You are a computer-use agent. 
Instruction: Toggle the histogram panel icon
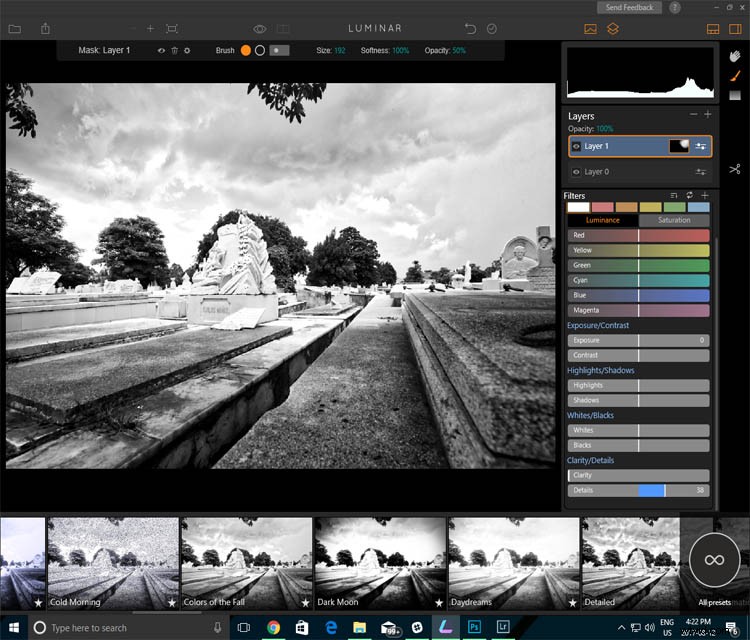click(x=590, y=29)
